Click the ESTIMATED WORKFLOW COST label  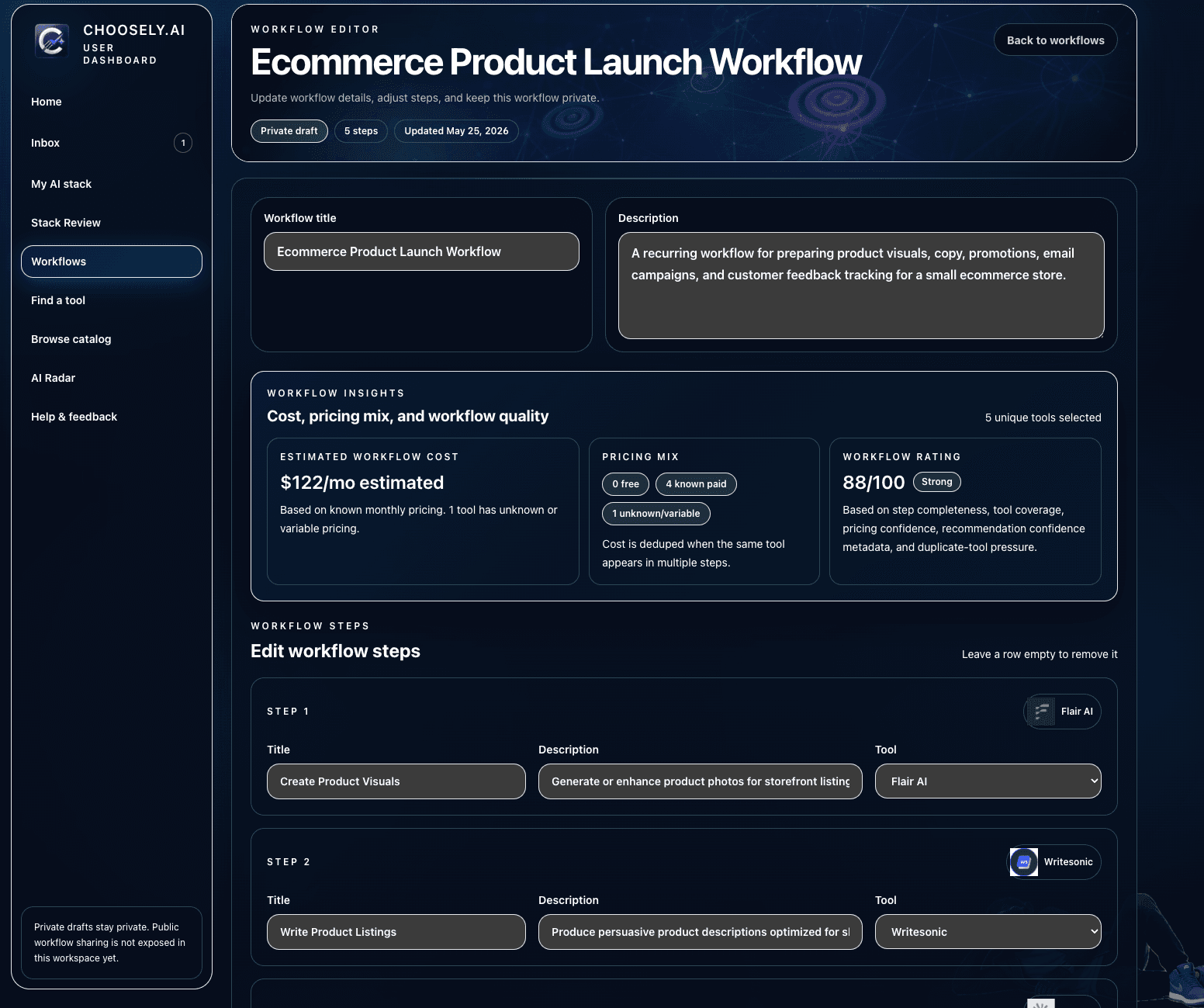coord(369,457)
